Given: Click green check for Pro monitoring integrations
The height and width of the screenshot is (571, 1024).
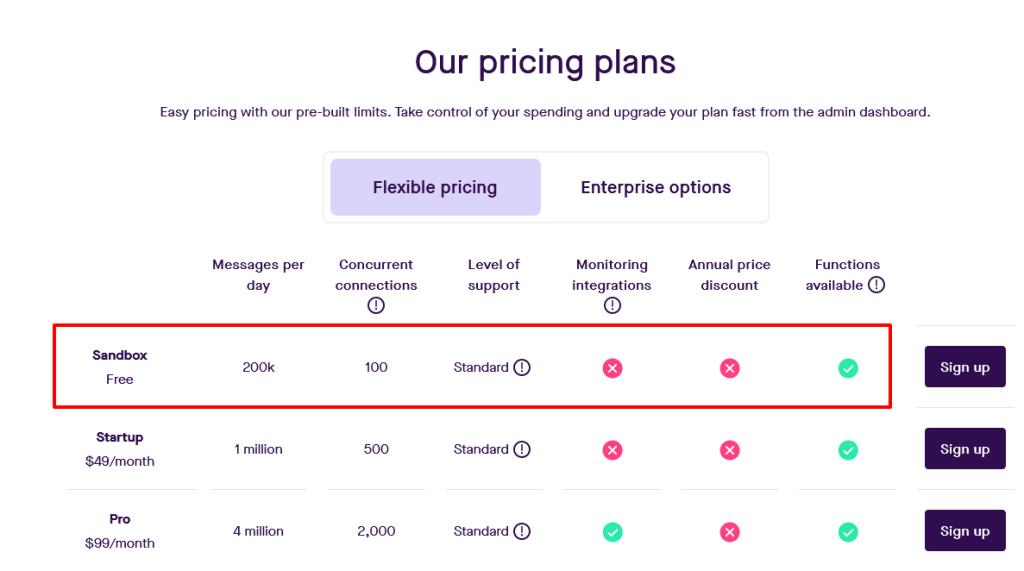Looking at the screenshot, I should [612, 532].
